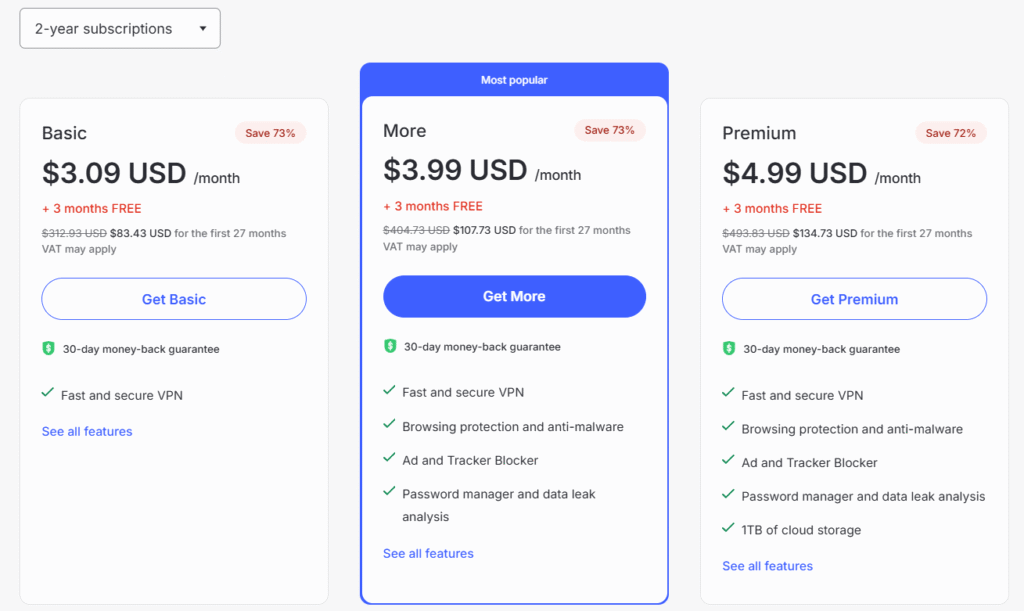Image resolution: width=1024 pixels, height=611 pixels.
Task: Click the Premium plan title
Action: (x=759, y=133)
